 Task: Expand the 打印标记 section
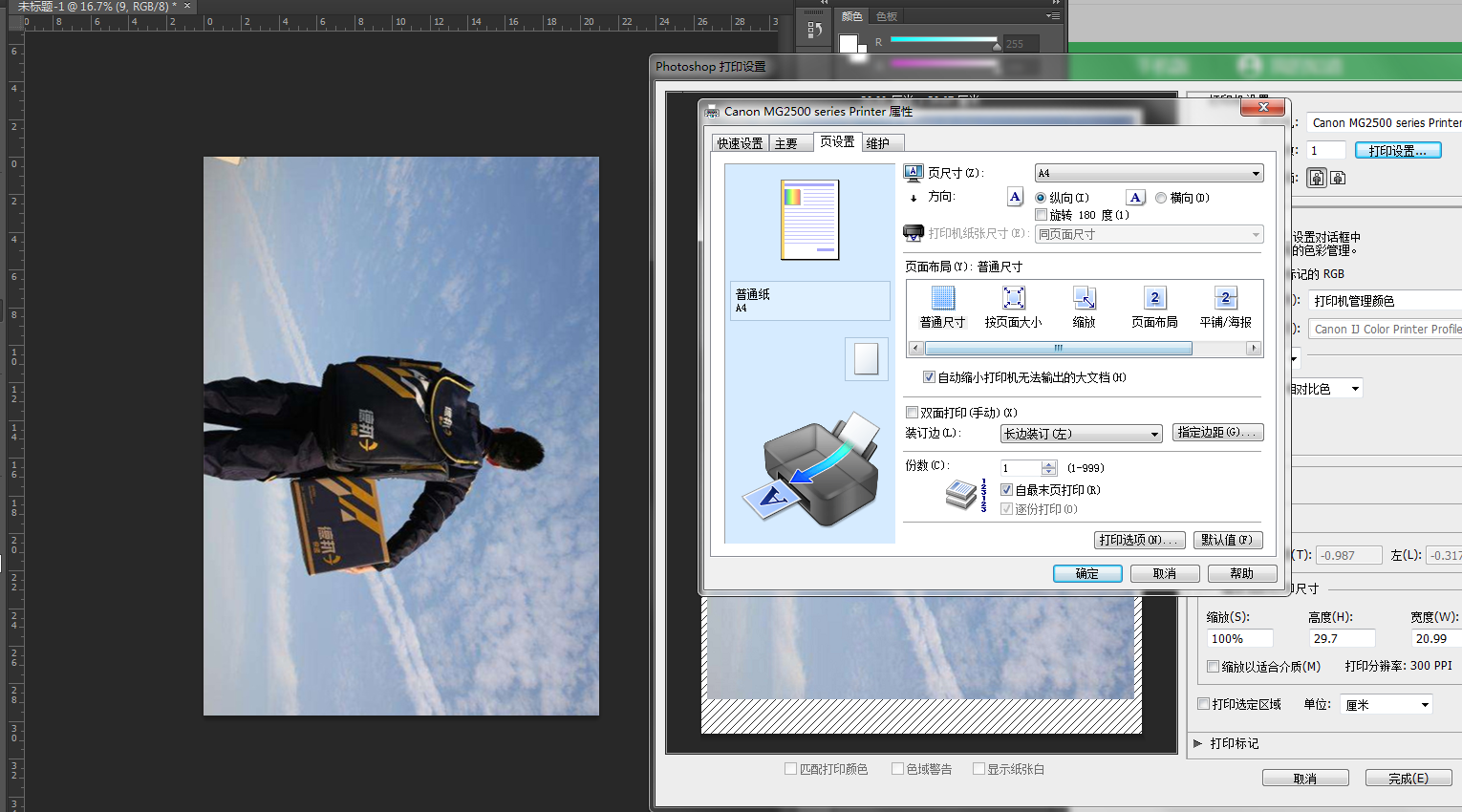(x=1197, y=743)
